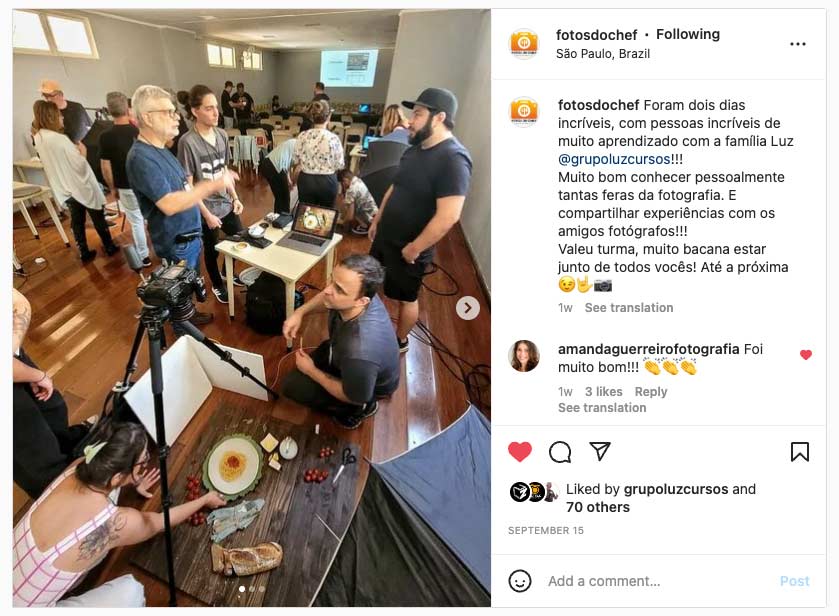Open the three-dot more options menu
This screenshot has height=616, width=839.
[x=798, y=44]
